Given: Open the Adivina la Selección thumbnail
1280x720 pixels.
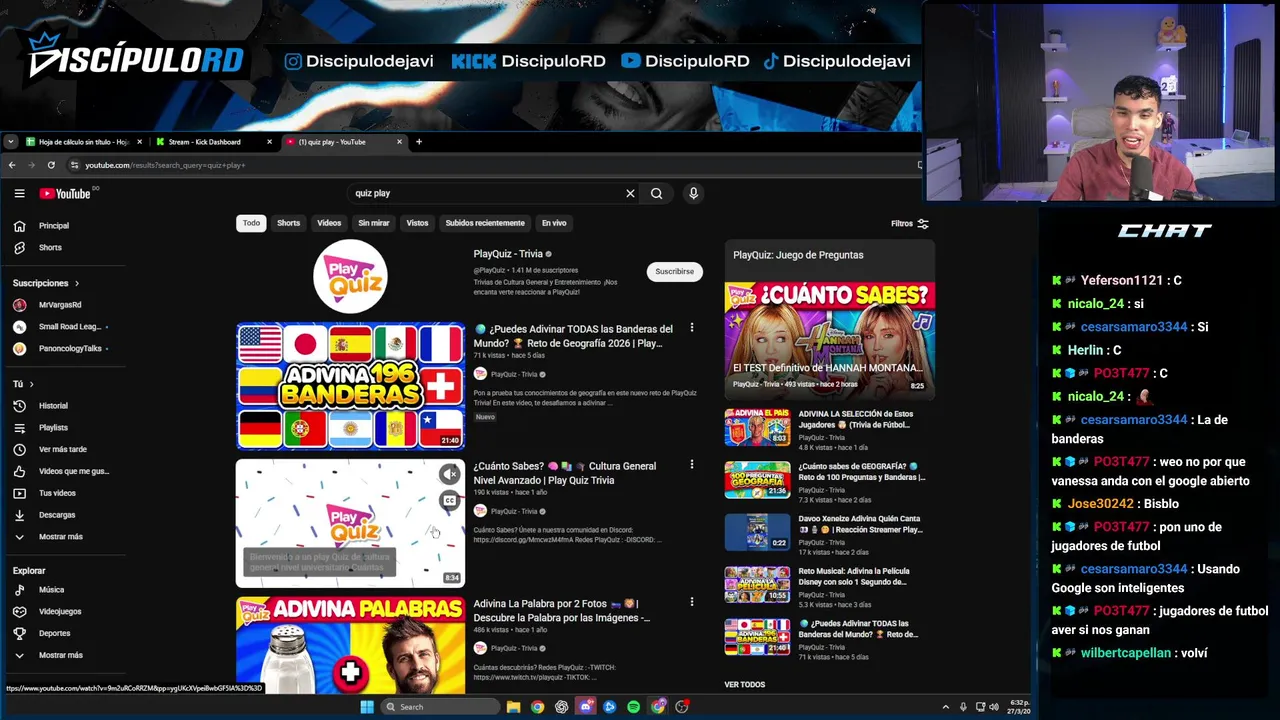Looking at the screenshot, I should pos(757,426).
